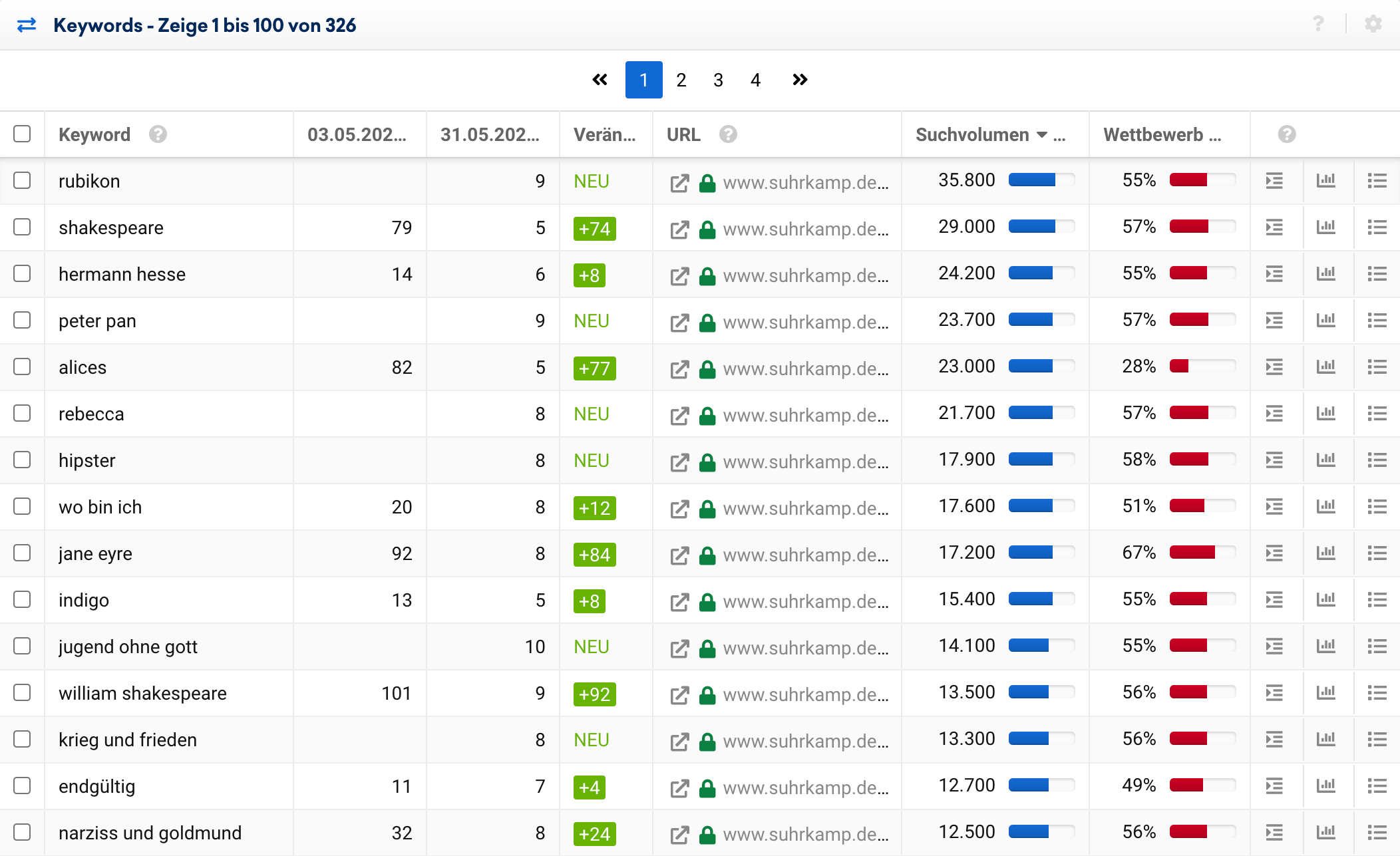Click the +92 change badge for william shakespeare
This screenshot has height=856, width=1400.
tap(594, 694)
